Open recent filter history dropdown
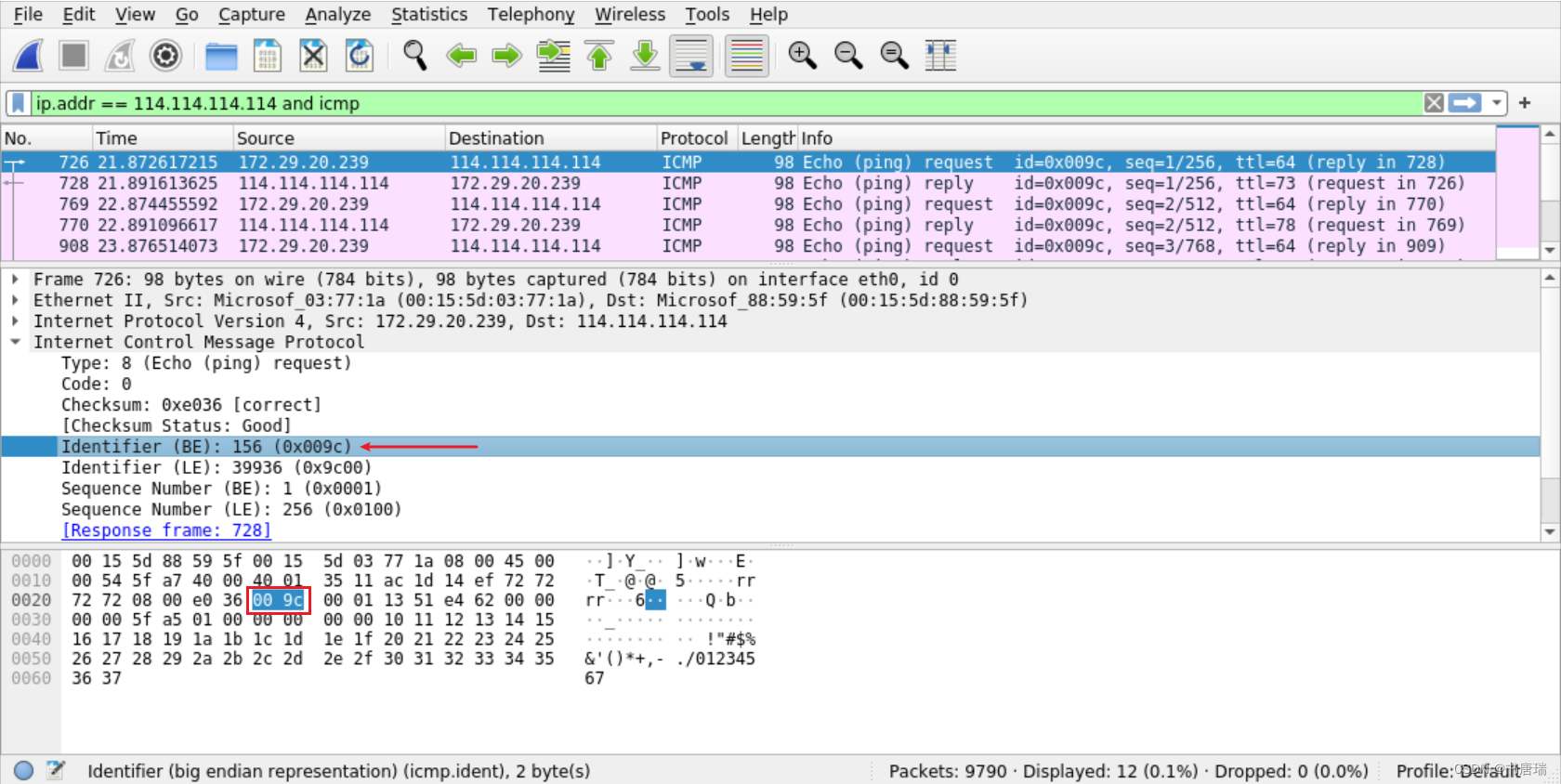This screenshot has width=1561, height=784. click(x=1496, y=103)
